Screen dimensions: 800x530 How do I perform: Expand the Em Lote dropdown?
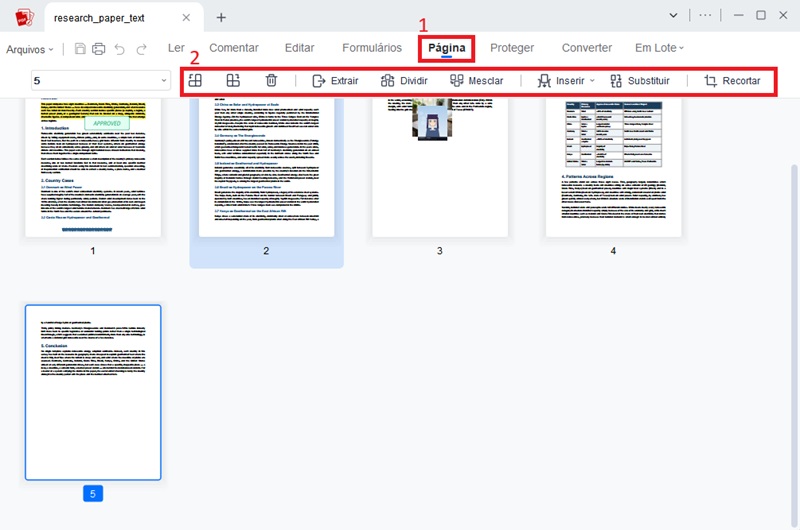pyautogui.click(x=659, y=48)
